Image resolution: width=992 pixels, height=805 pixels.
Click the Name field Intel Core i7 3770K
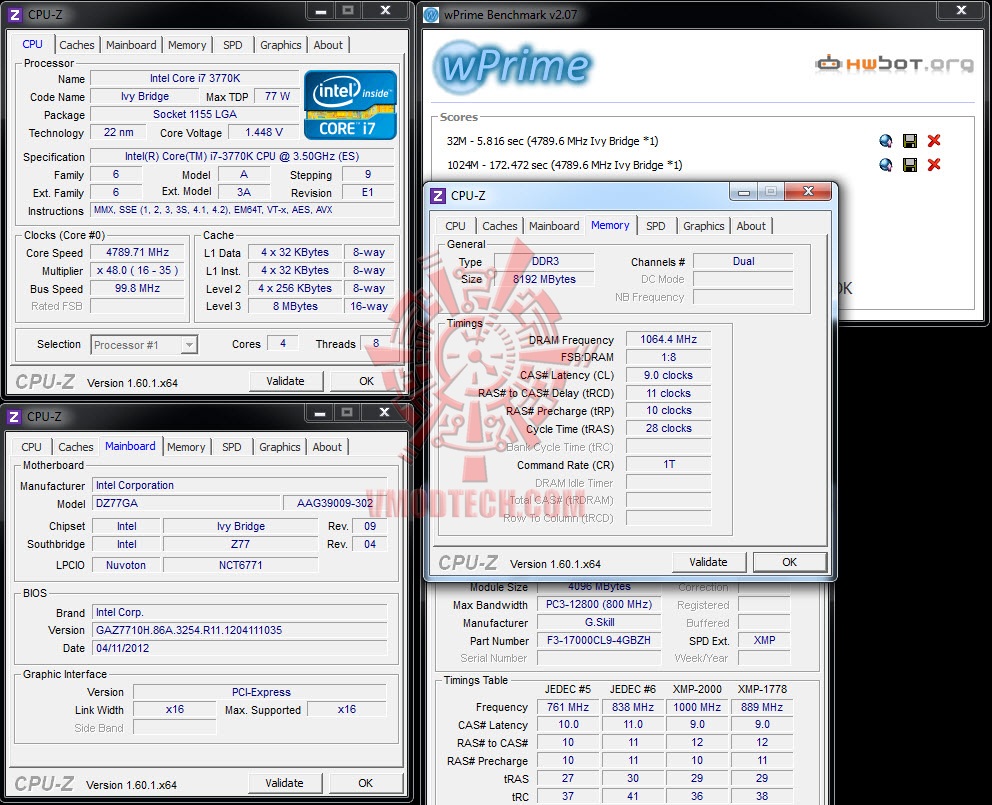click(195, 78)
